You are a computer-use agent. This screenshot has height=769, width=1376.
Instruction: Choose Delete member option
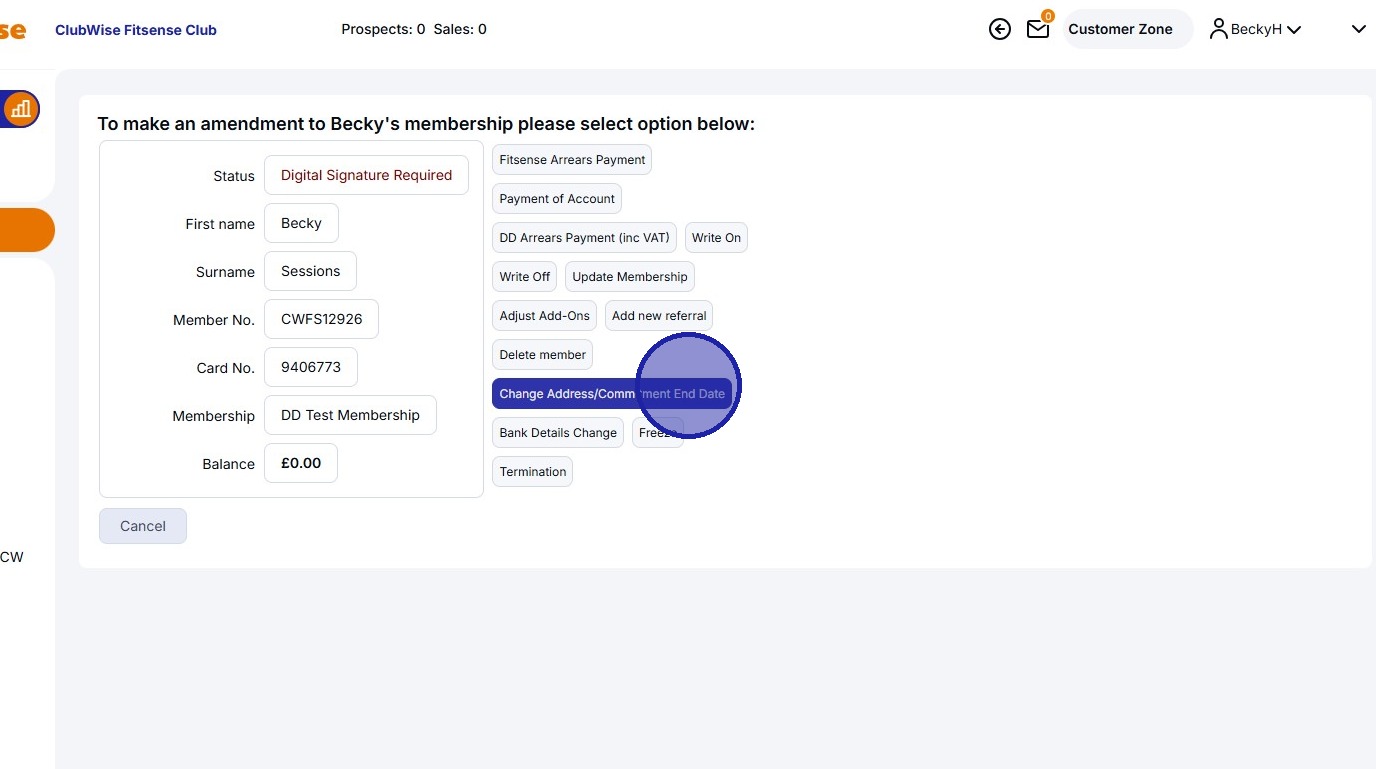(x=542, y=354)
